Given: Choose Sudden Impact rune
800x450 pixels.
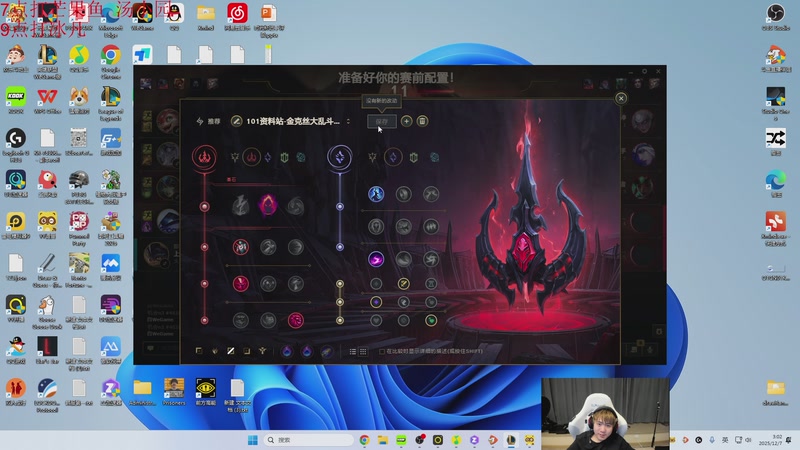Looking at the screenshot, I should 295,247.
